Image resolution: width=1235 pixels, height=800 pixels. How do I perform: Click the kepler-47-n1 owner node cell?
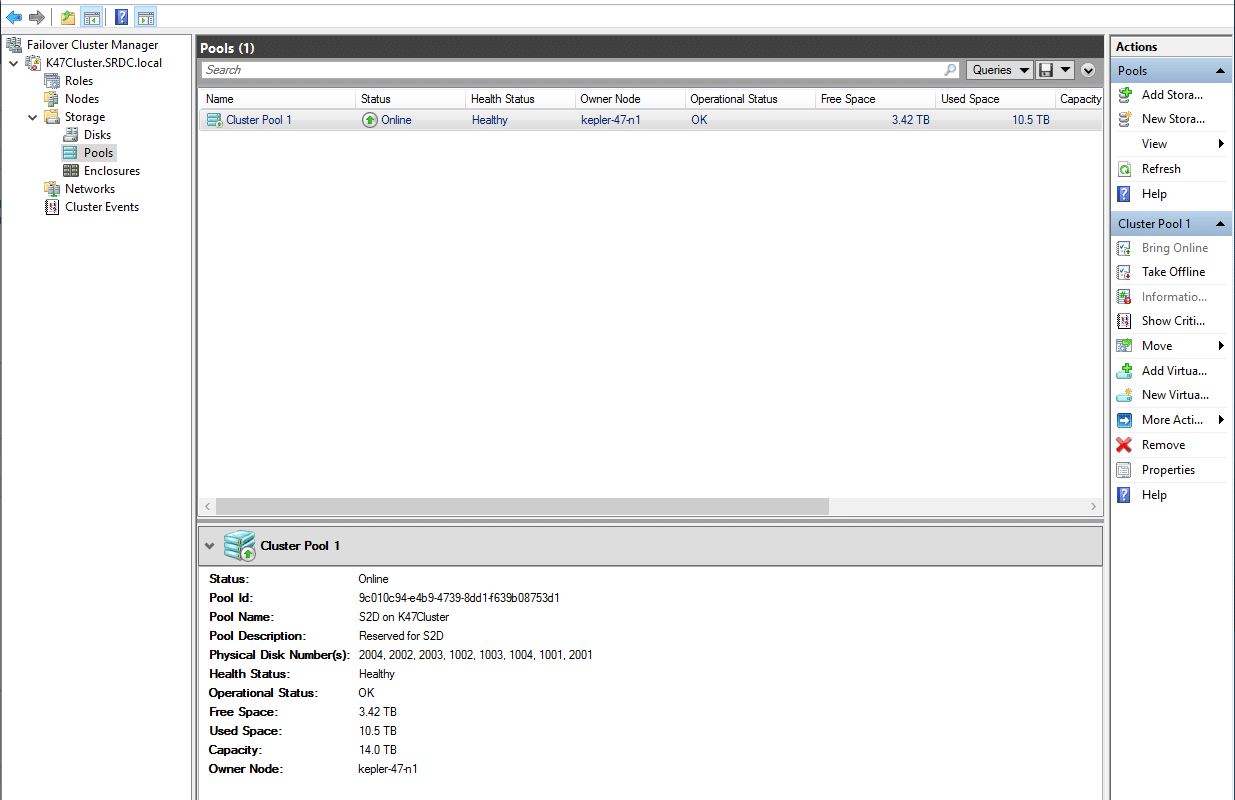coord(610,120)
